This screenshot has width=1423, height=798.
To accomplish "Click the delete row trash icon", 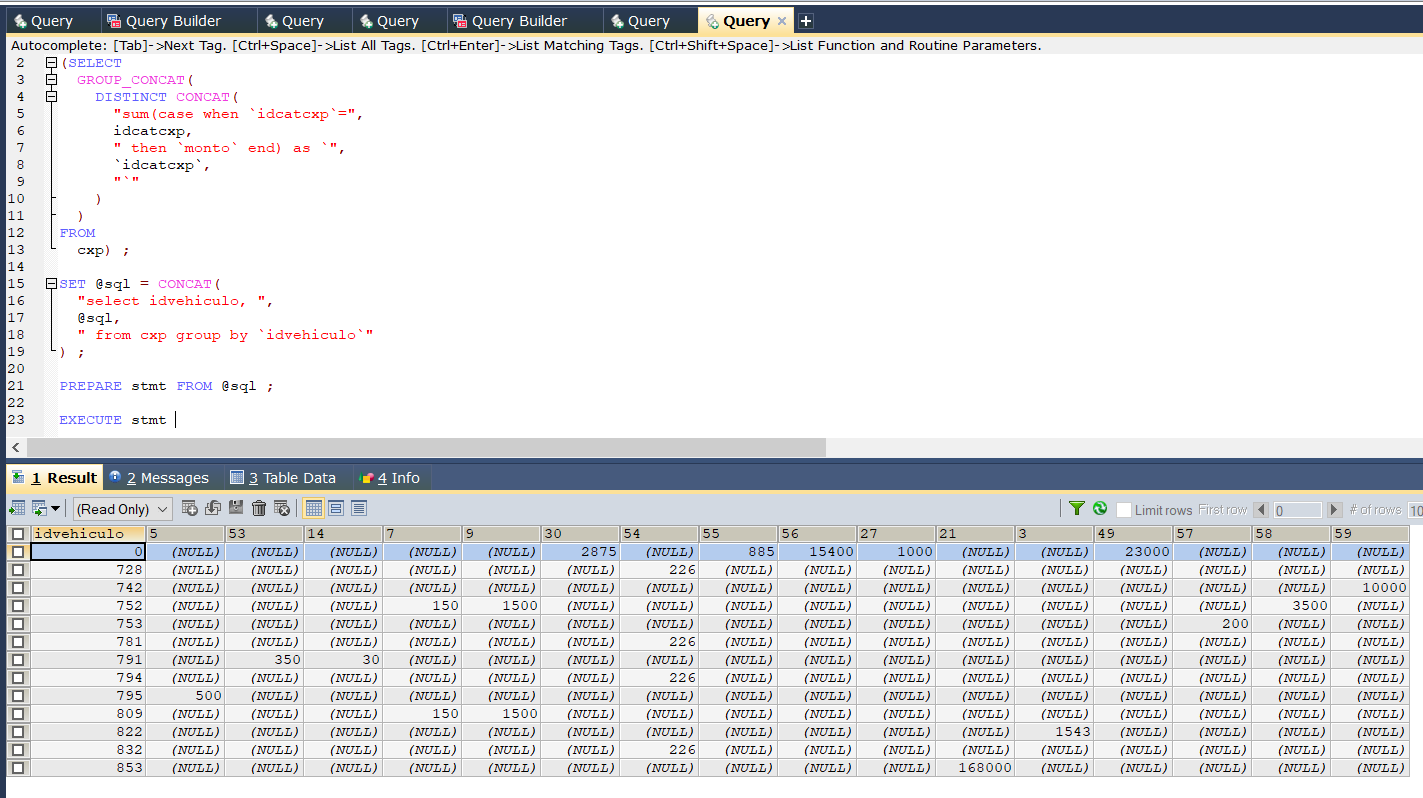I will 259,508.
